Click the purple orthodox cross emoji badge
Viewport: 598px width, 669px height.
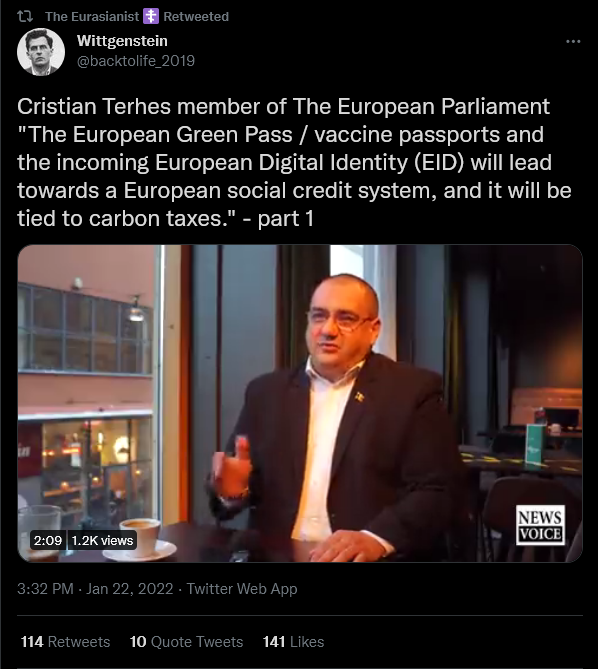tap(151, 16)
